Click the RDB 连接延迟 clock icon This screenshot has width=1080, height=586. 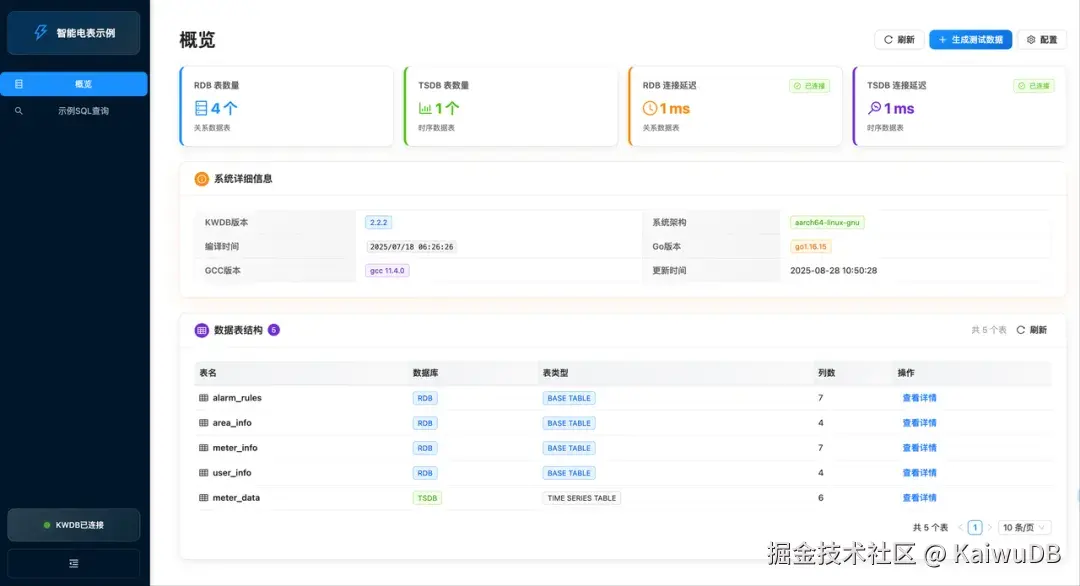point(650,108)
